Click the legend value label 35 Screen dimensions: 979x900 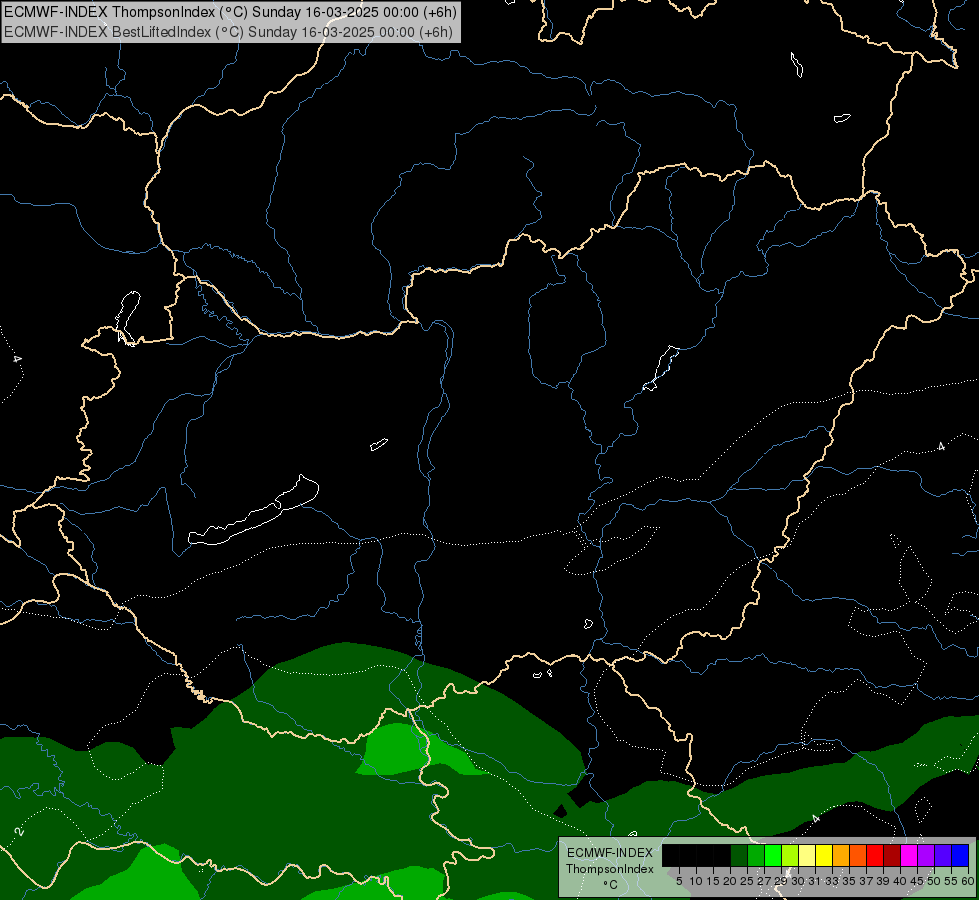pyautogui.click(x=849, y=881)
